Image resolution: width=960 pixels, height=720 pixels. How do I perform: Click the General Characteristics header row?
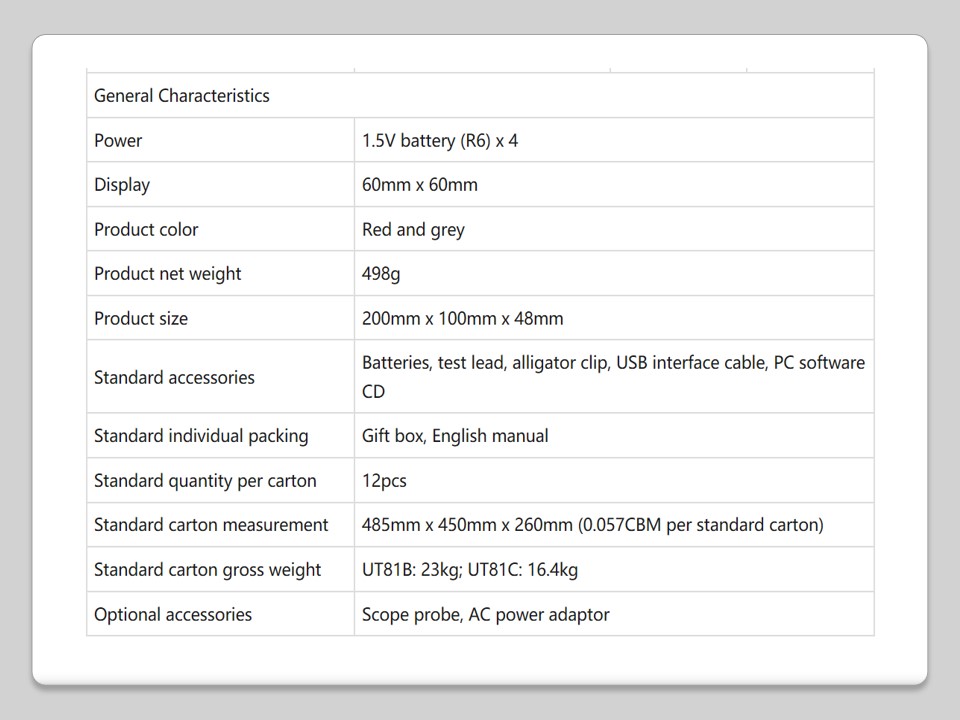tap(182, 96)
